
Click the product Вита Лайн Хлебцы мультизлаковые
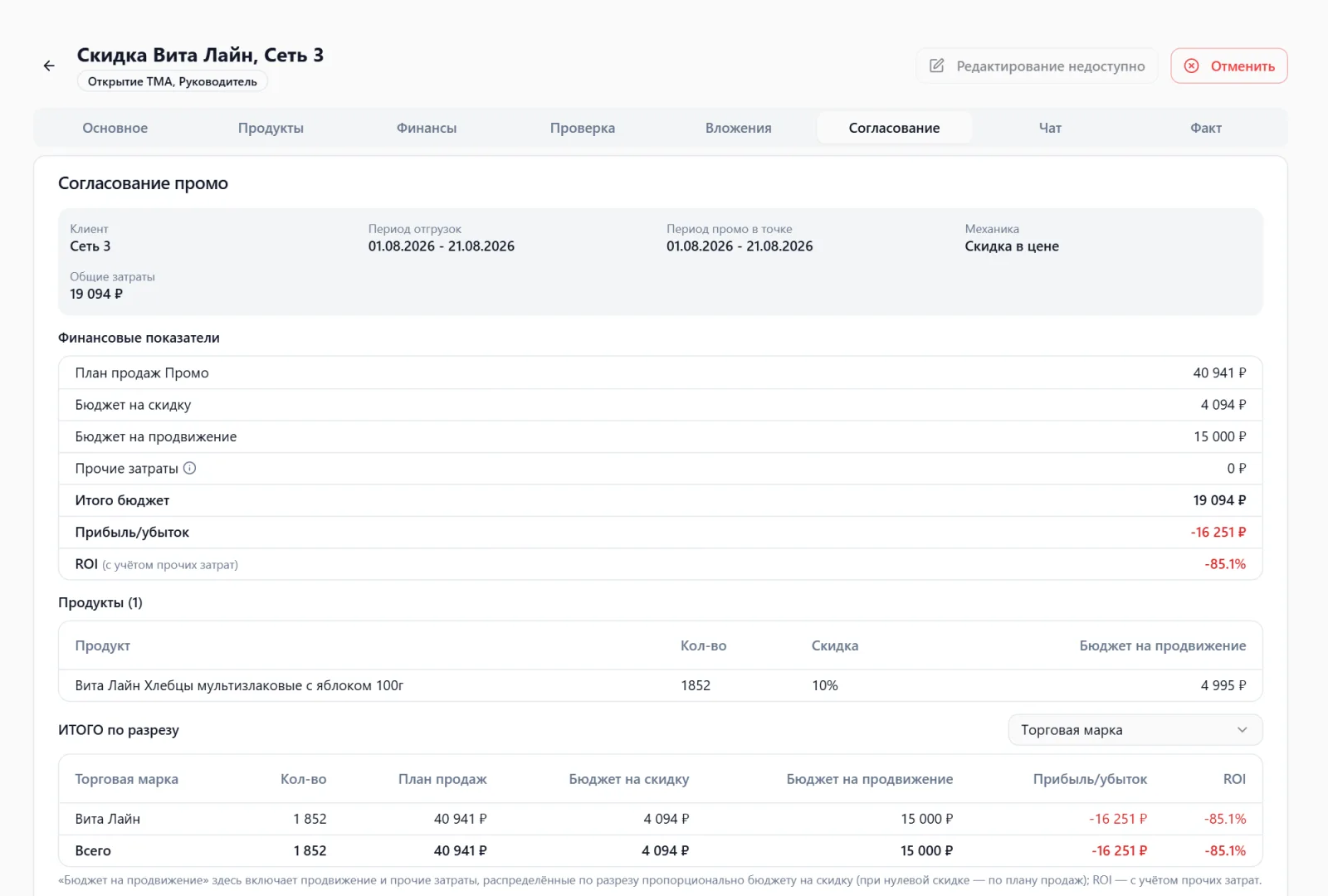tap(239, 685)
